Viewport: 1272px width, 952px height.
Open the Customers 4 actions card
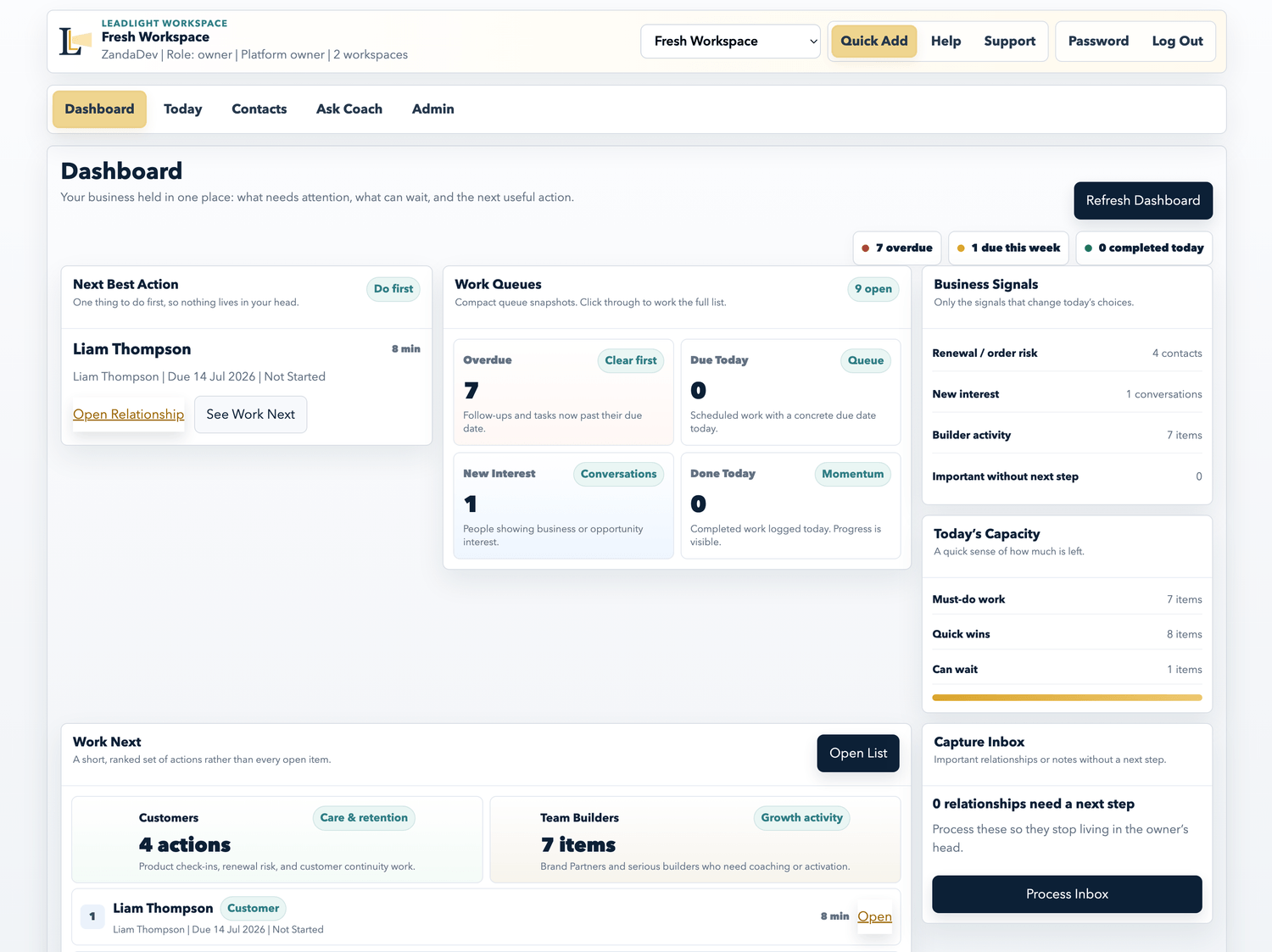point(277,839)
